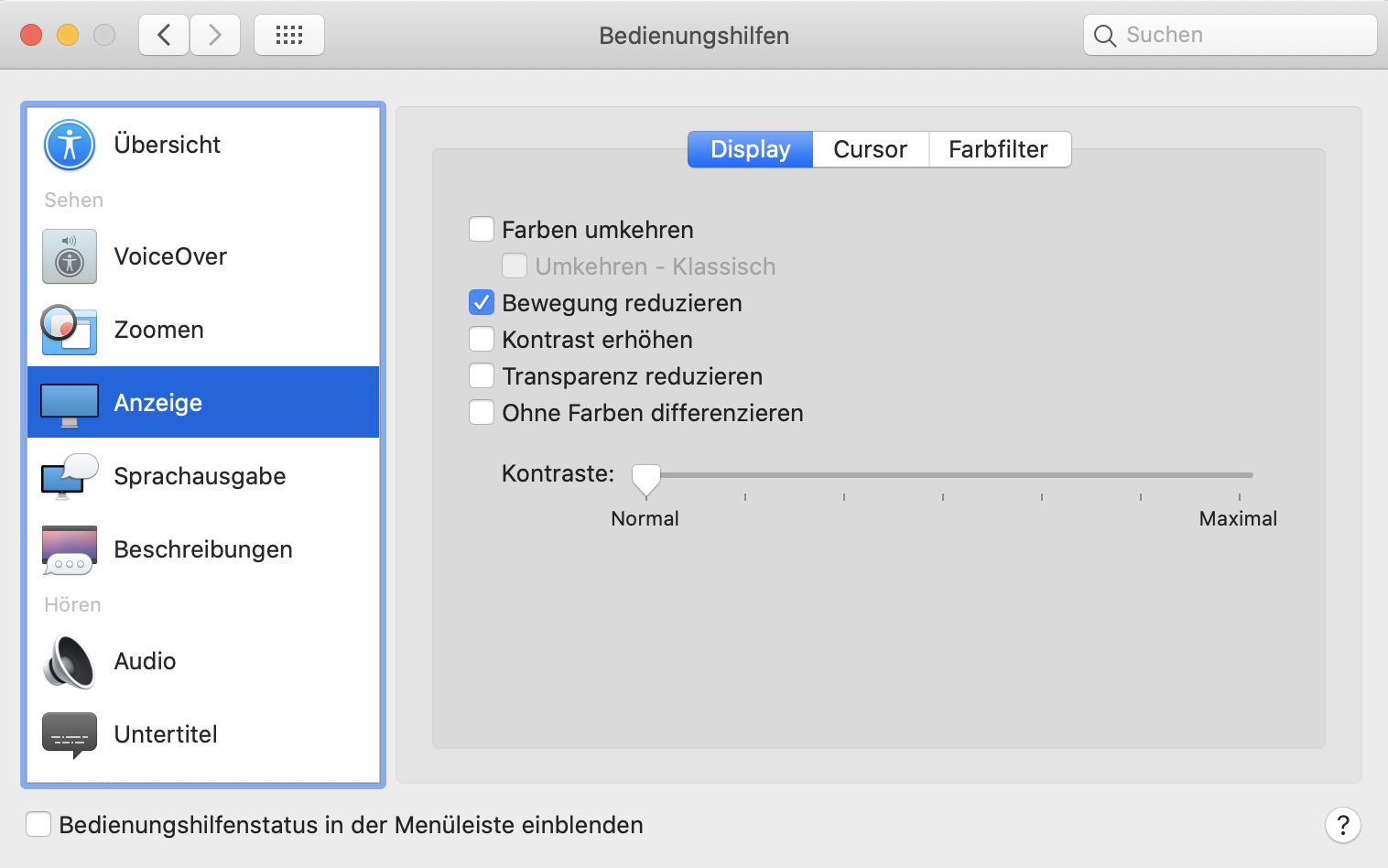This screenshot has height=868, width=1388.
Task: Enable Farben umkehren checkbox
Action: pos(482,229)
